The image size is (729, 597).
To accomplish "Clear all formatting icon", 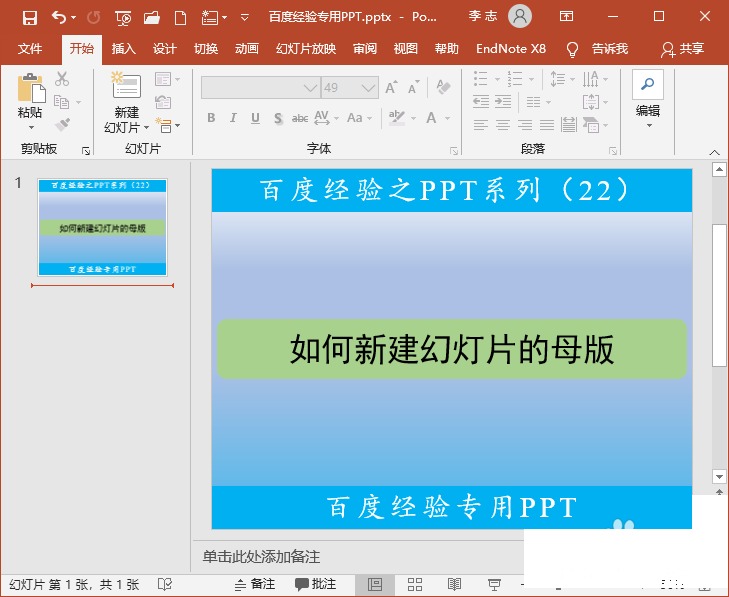I will 444,87.
